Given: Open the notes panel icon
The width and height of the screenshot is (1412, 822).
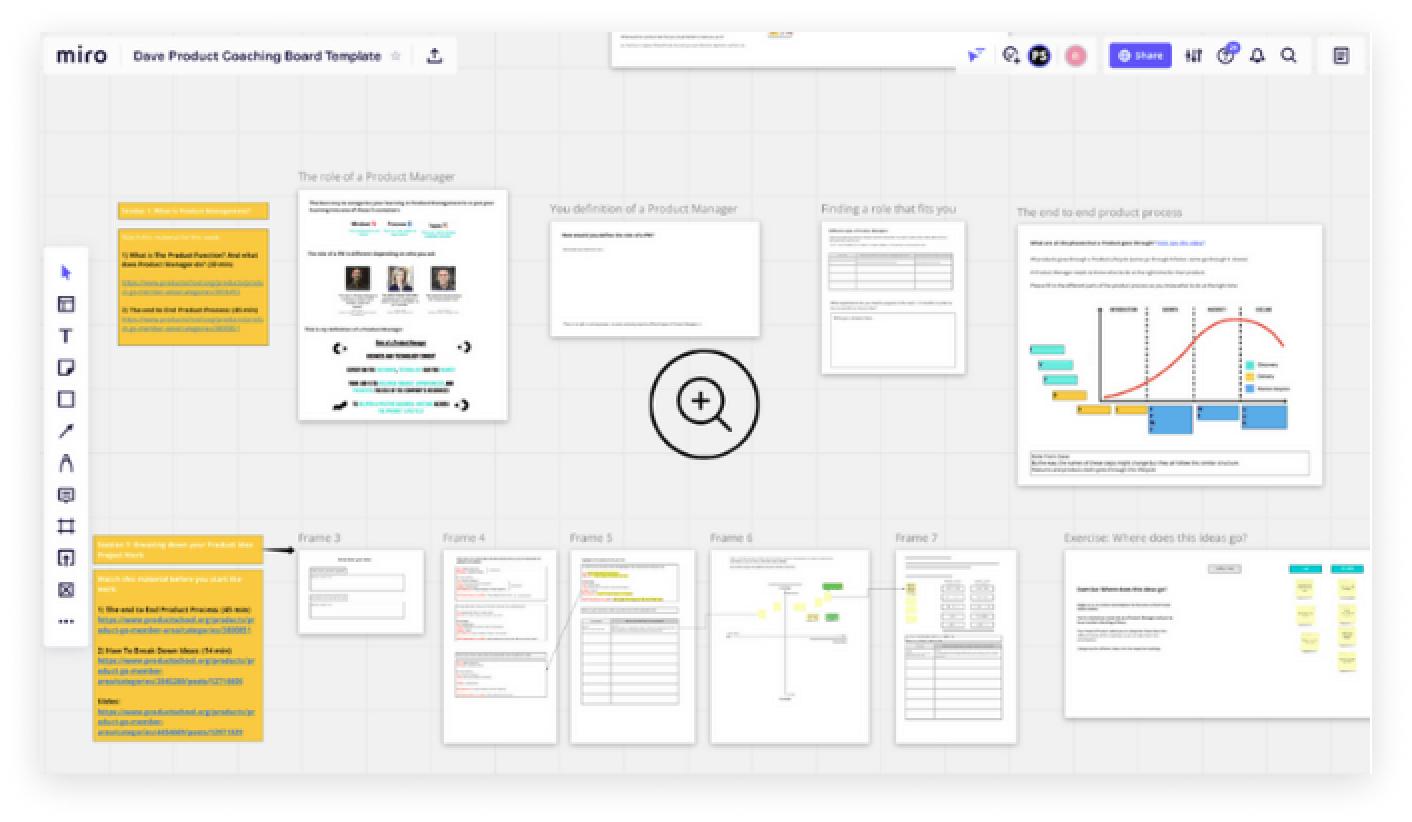Looking at the screenshot, I should click(1342, 56).
